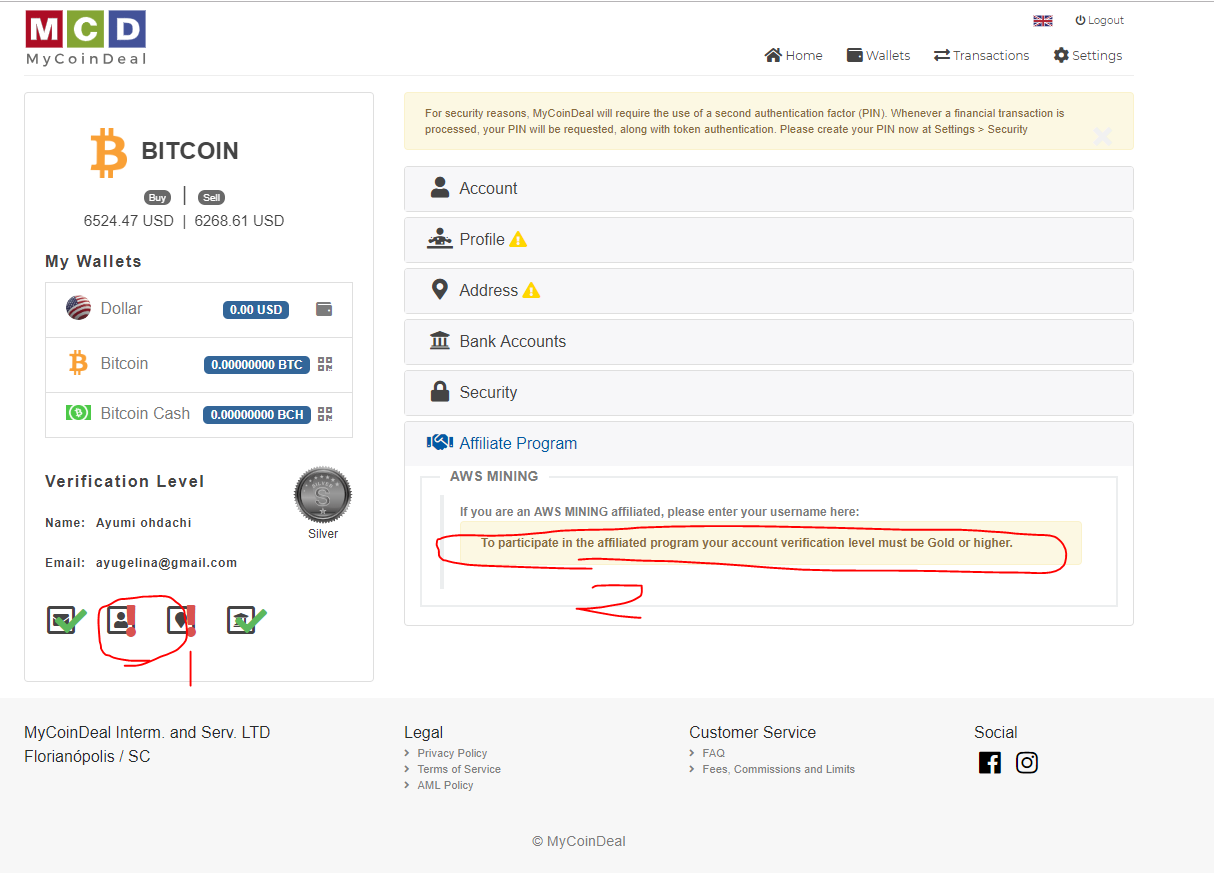Click the address verification warning icon
Image resolution: width=1214 pixels, height=873 pixels.
(x=181, y=620)
